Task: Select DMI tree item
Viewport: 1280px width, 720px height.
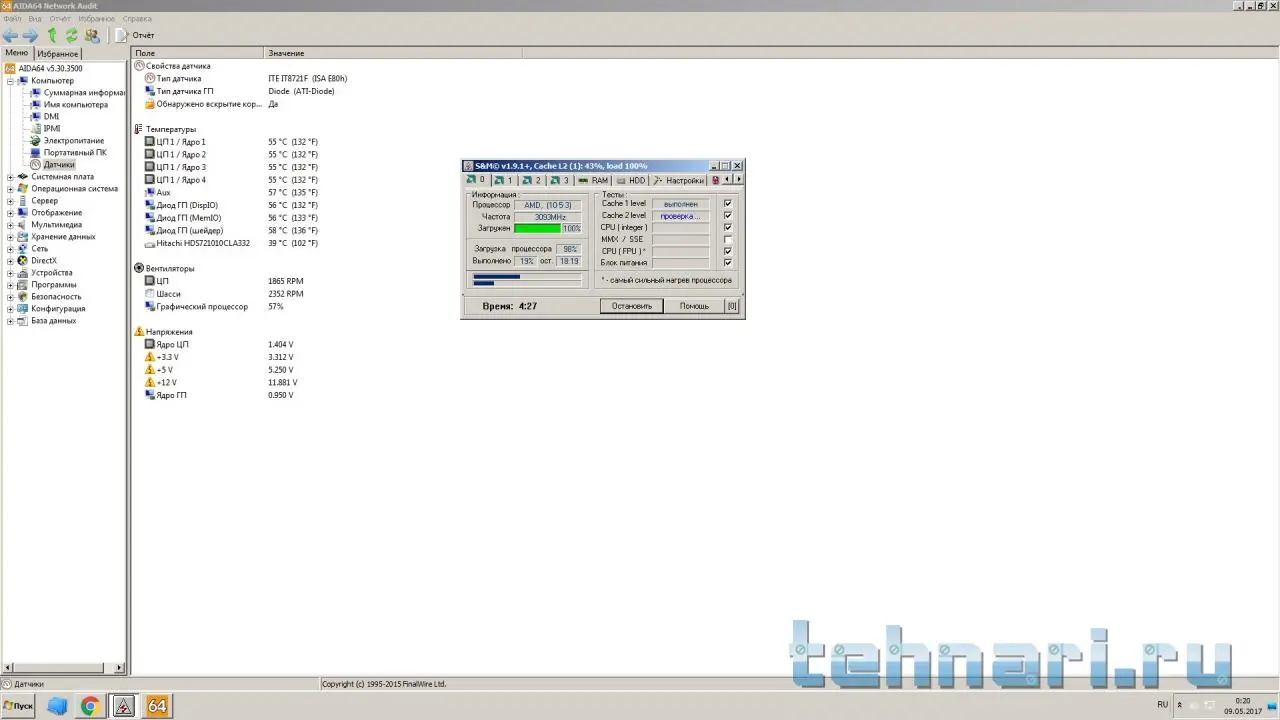Action: point(51,116)
